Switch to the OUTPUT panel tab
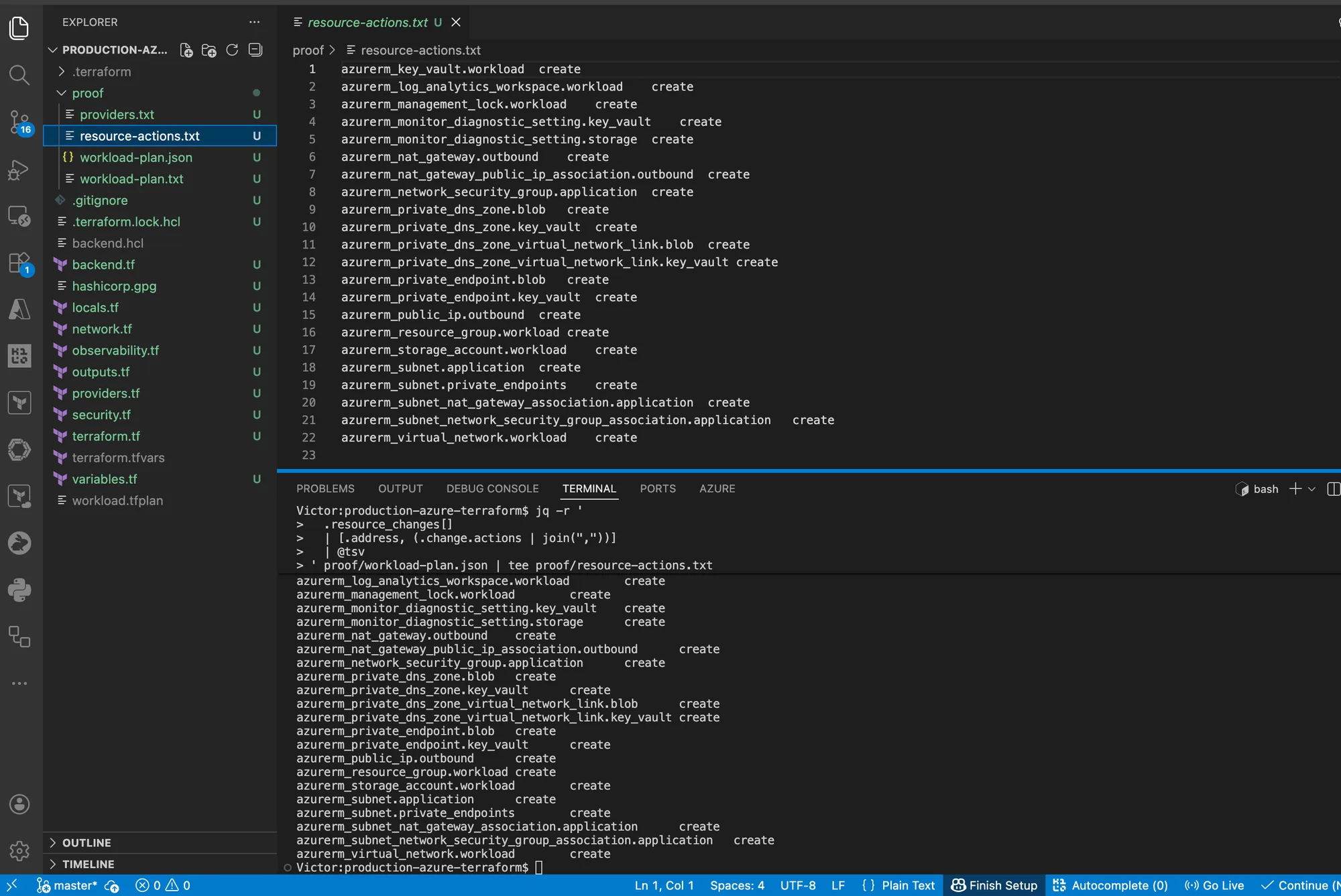Screen dimensions: 1341x896 tap(400, 489)
